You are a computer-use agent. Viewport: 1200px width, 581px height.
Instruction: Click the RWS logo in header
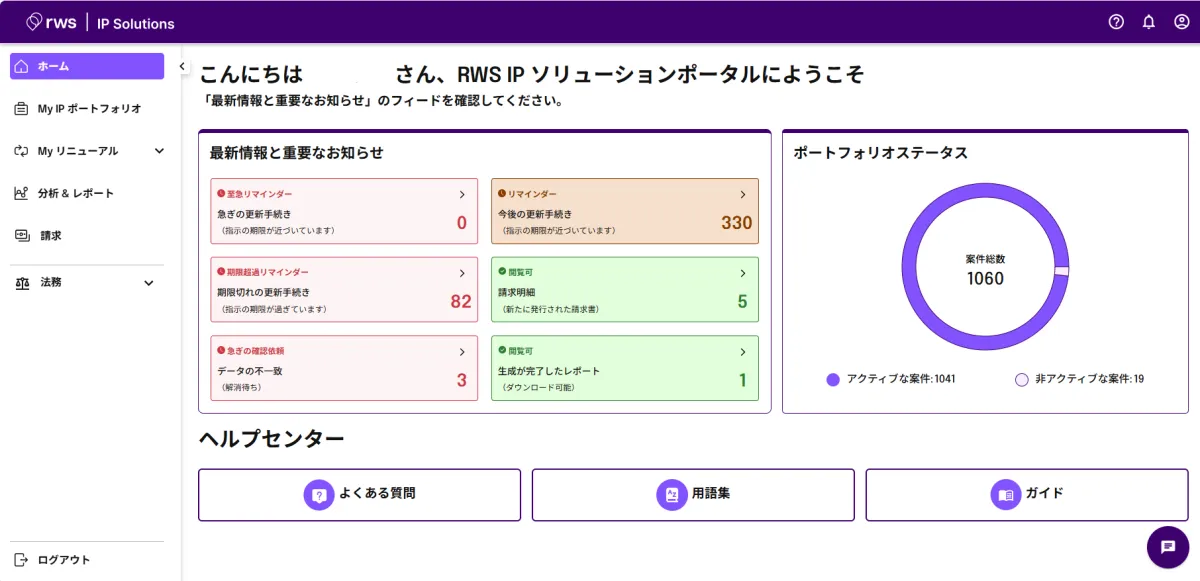[x=51, y=22]
